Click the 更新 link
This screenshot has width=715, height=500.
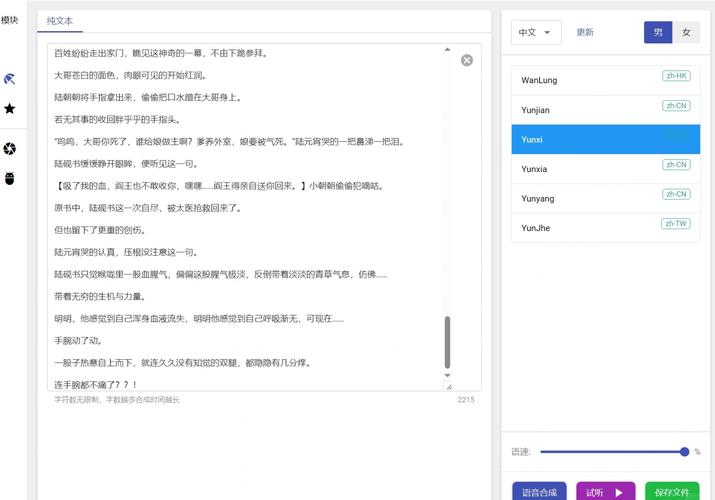(x=585, y=32)
